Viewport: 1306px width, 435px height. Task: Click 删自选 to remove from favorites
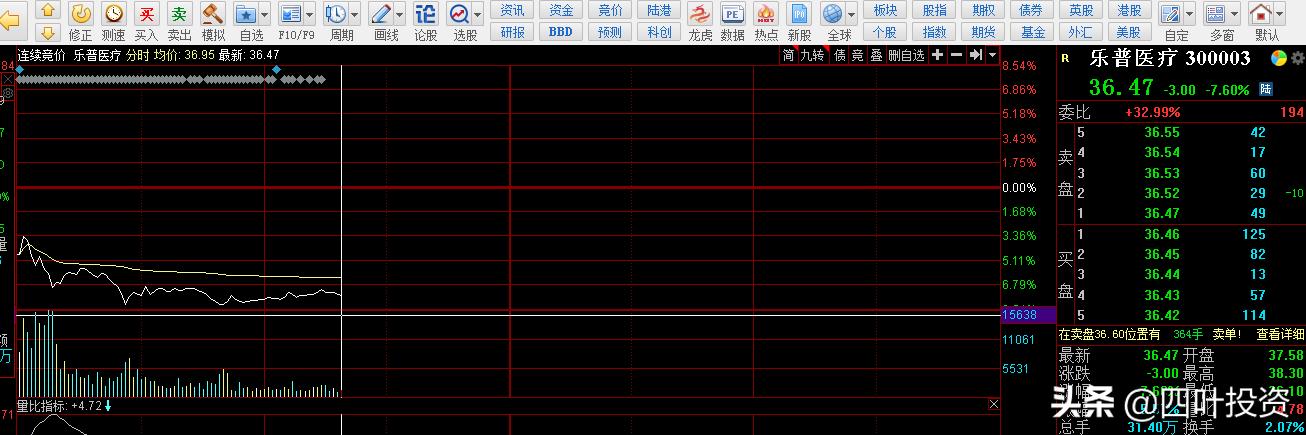(906, 55)
